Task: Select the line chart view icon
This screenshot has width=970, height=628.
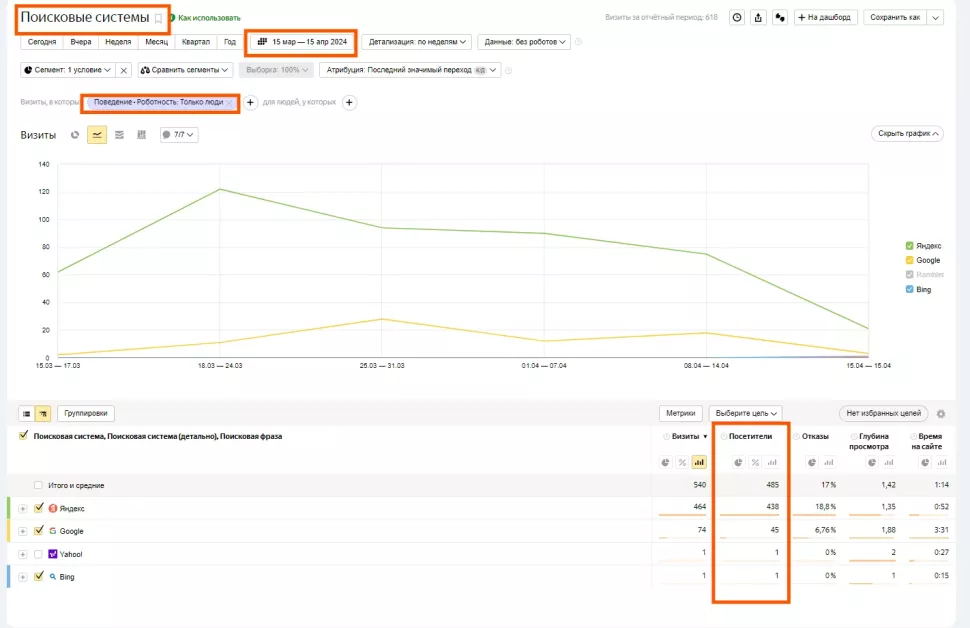Action: [x=97, y=135]
